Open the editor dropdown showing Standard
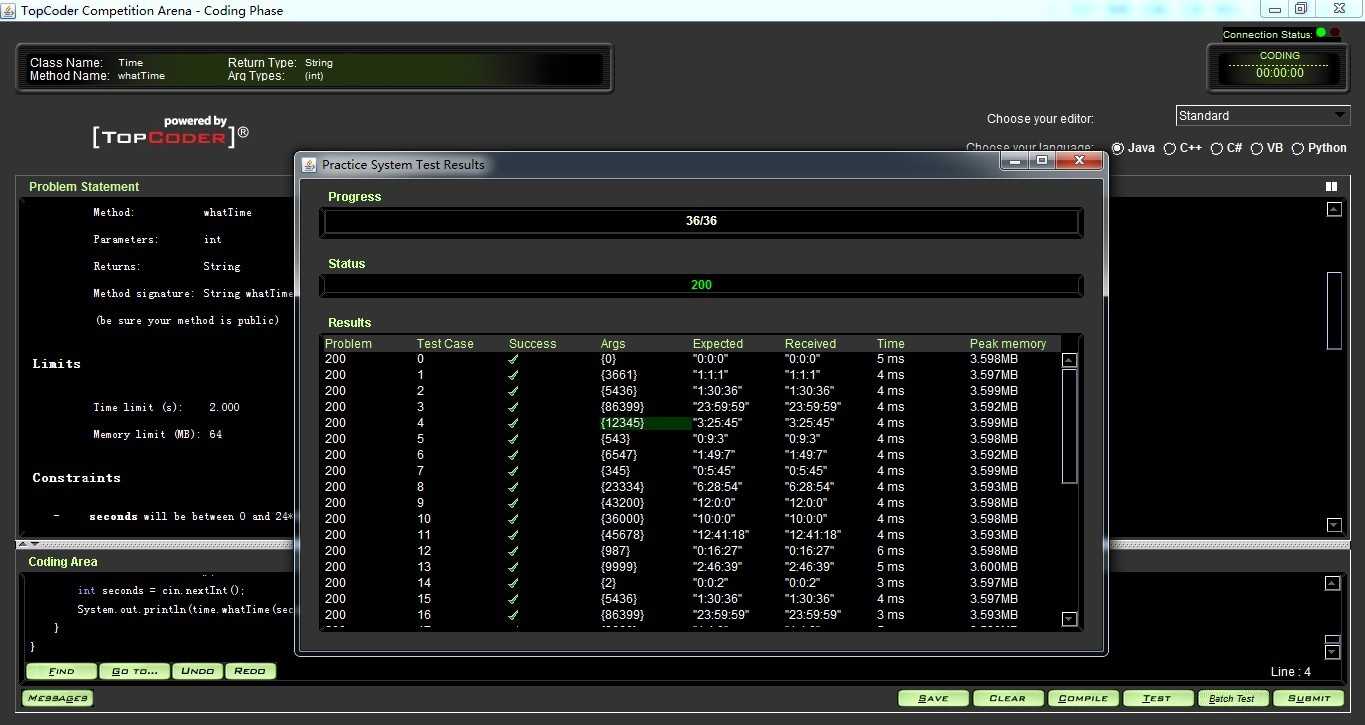This screenshot has width=1365, height=725. coord(1263,115)
